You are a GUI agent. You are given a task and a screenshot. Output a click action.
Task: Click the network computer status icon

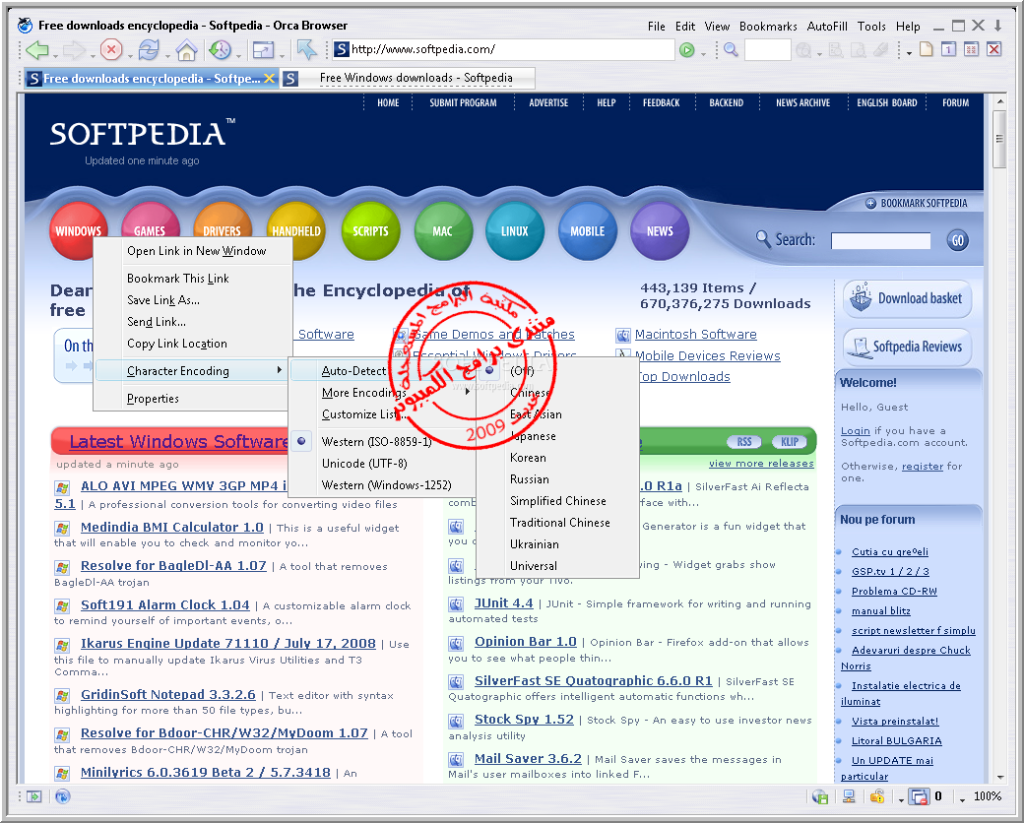pos(849,796)
